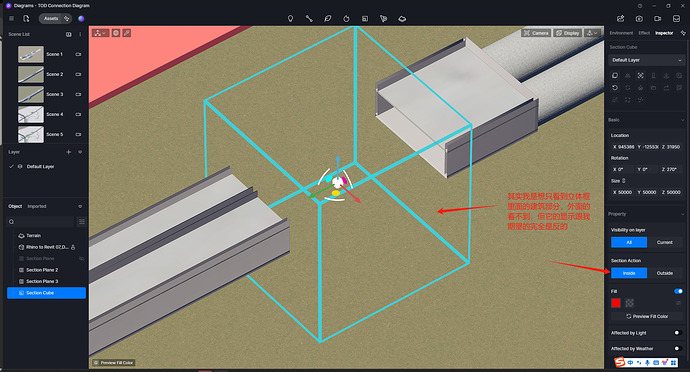Screen dimensions: 690x372
Task: Switch to the Environment tab
Action: [x=621, y=33]
